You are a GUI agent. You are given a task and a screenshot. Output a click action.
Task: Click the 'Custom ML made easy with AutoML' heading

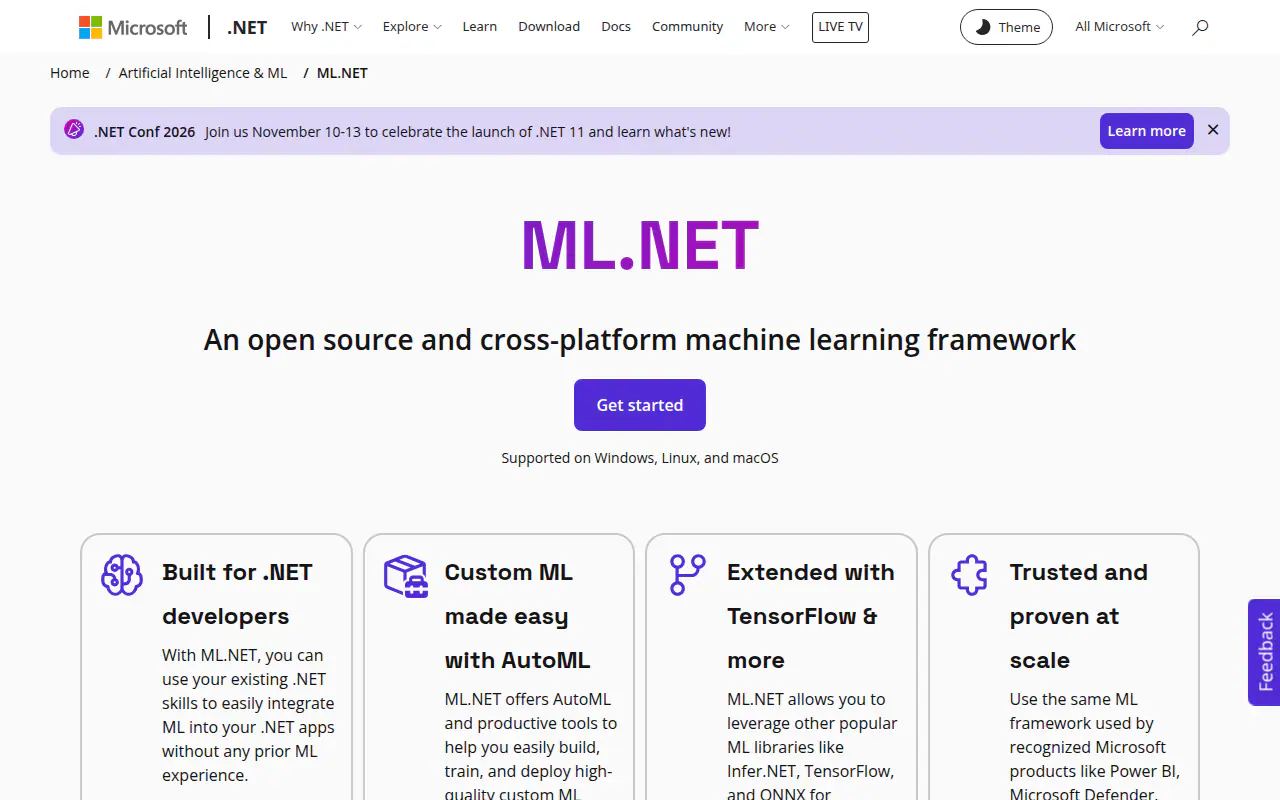point(518,616)
